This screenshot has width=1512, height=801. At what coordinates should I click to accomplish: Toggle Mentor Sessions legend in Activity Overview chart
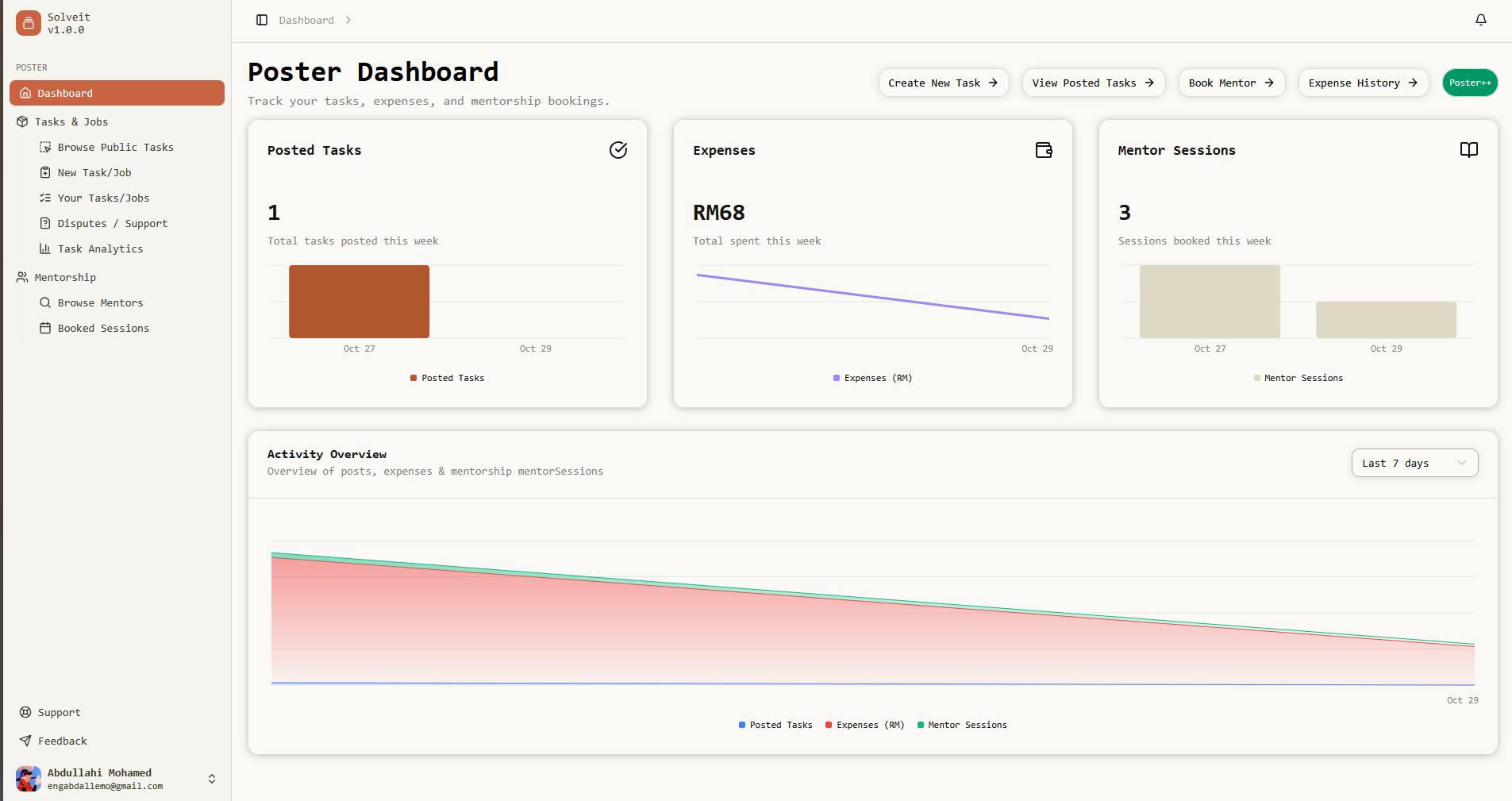pyautogui.click(x=962, y=725)
